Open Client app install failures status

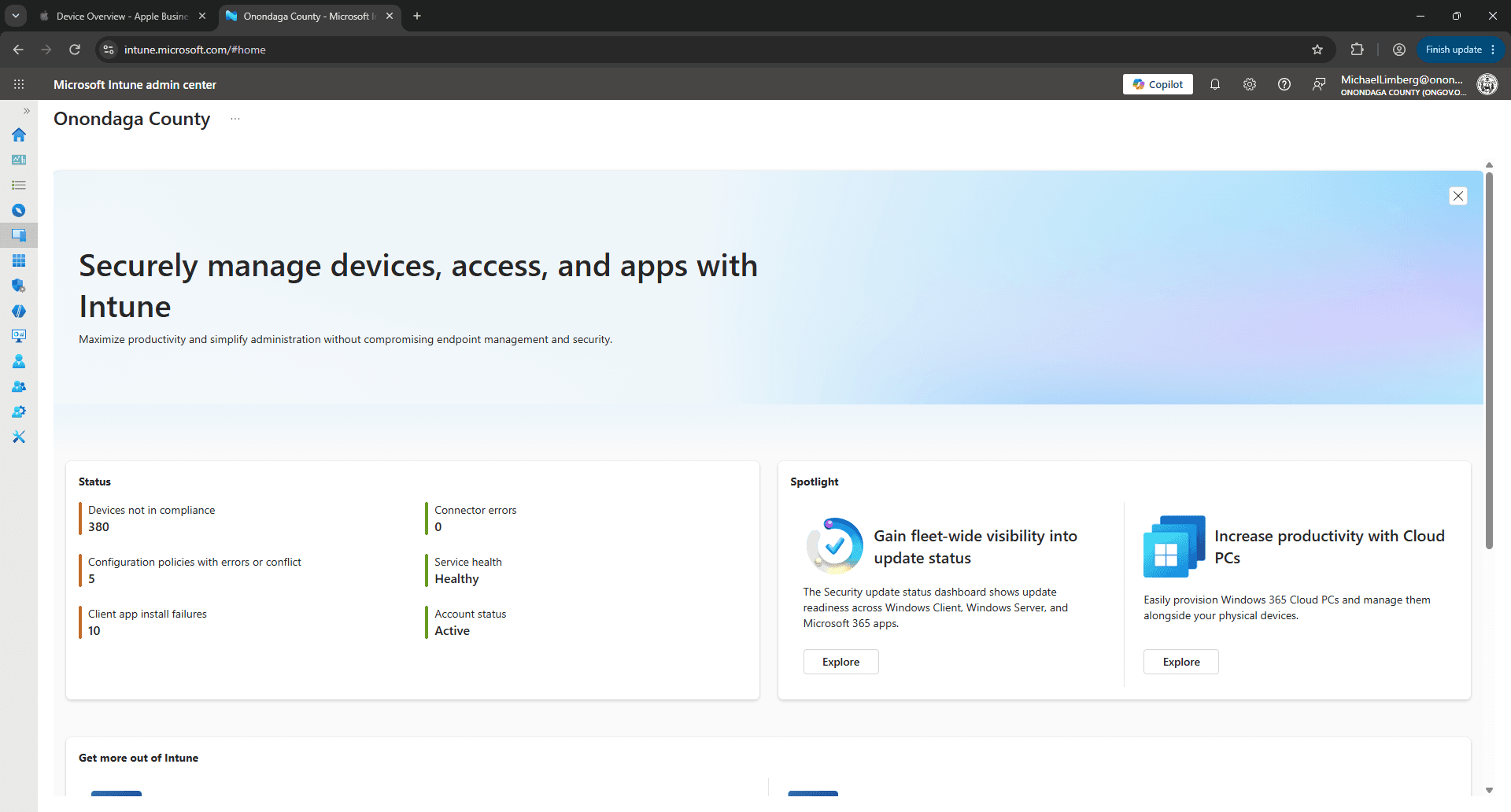147,622
